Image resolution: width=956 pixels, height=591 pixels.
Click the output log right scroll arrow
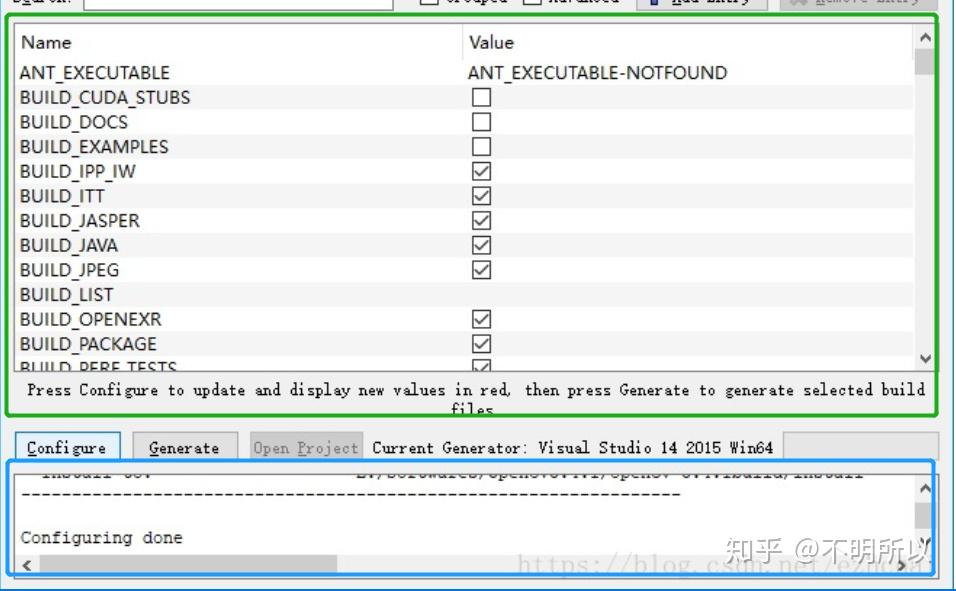(902, 565)
